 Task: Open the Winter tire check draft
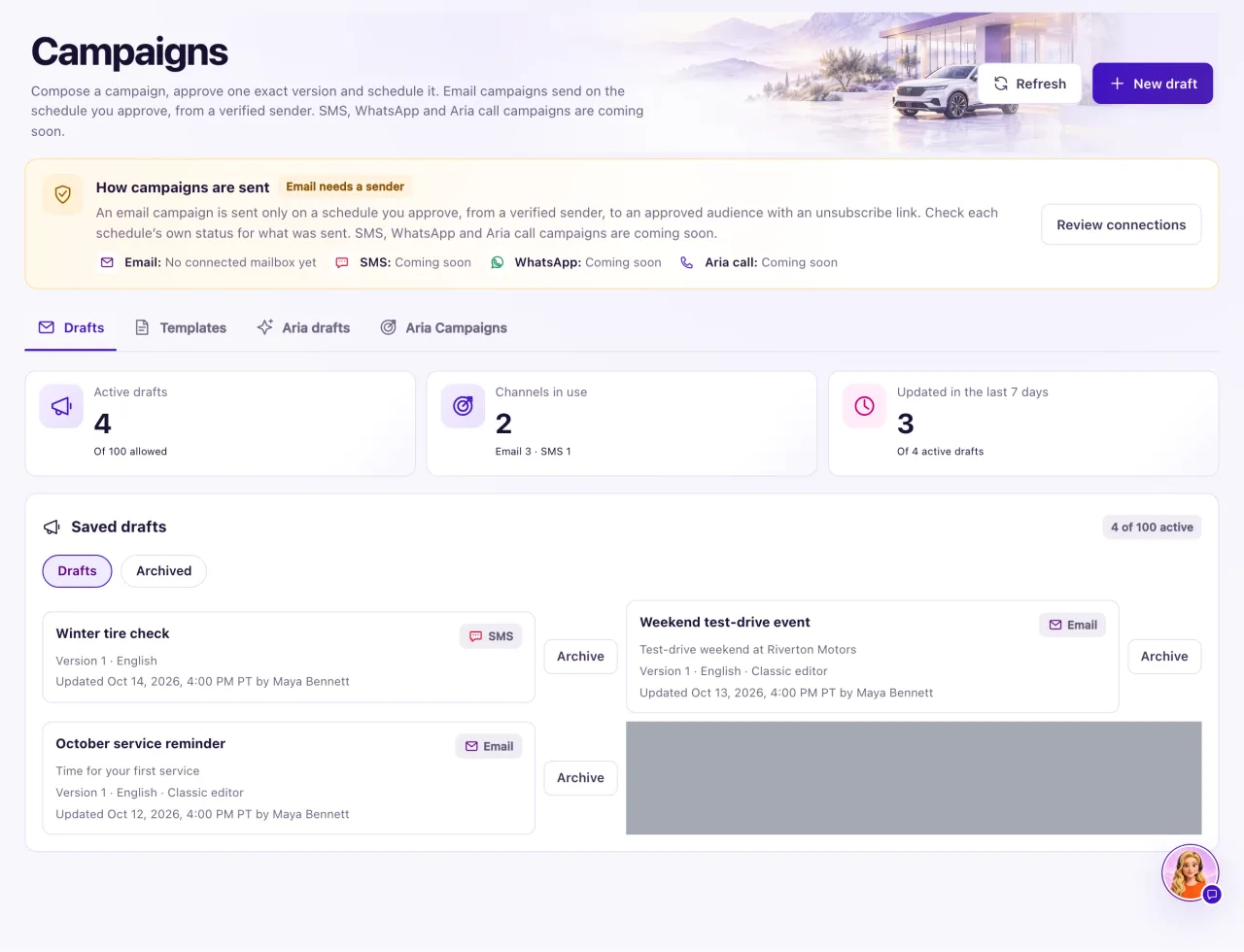point(289,657)
